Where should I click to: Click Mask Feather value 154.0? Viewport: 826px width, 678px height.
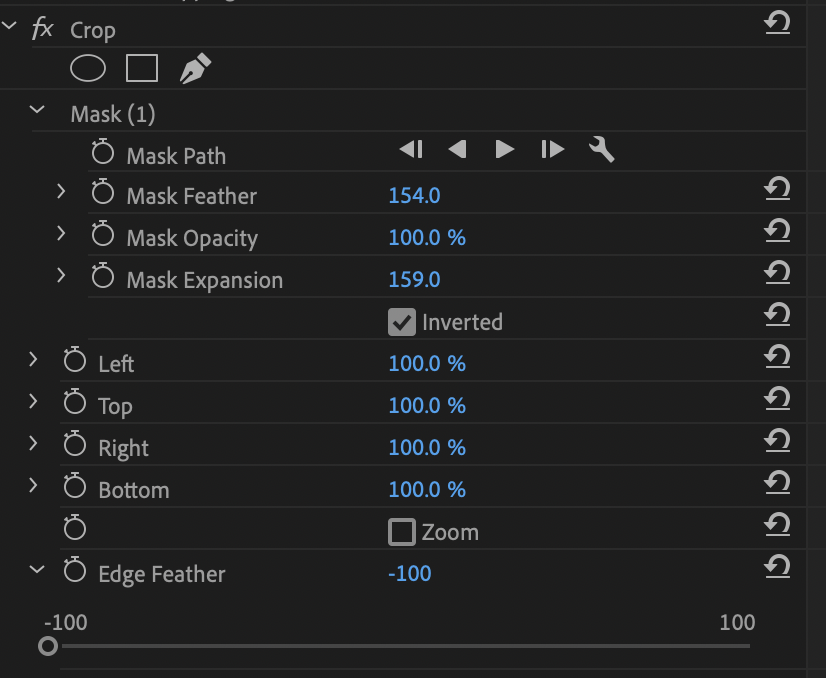pos(415,195)
